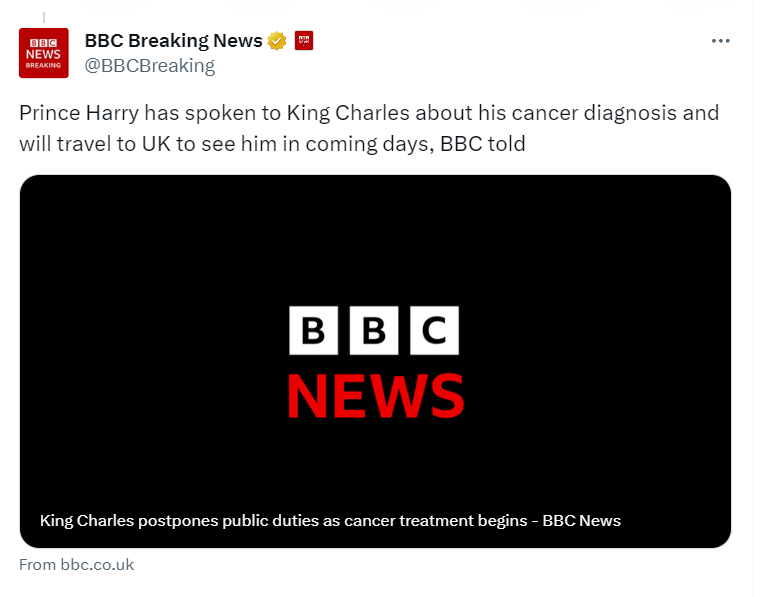Open the BBC Breaking News display name
Screen dimensions: 768x597
[174, 41]
